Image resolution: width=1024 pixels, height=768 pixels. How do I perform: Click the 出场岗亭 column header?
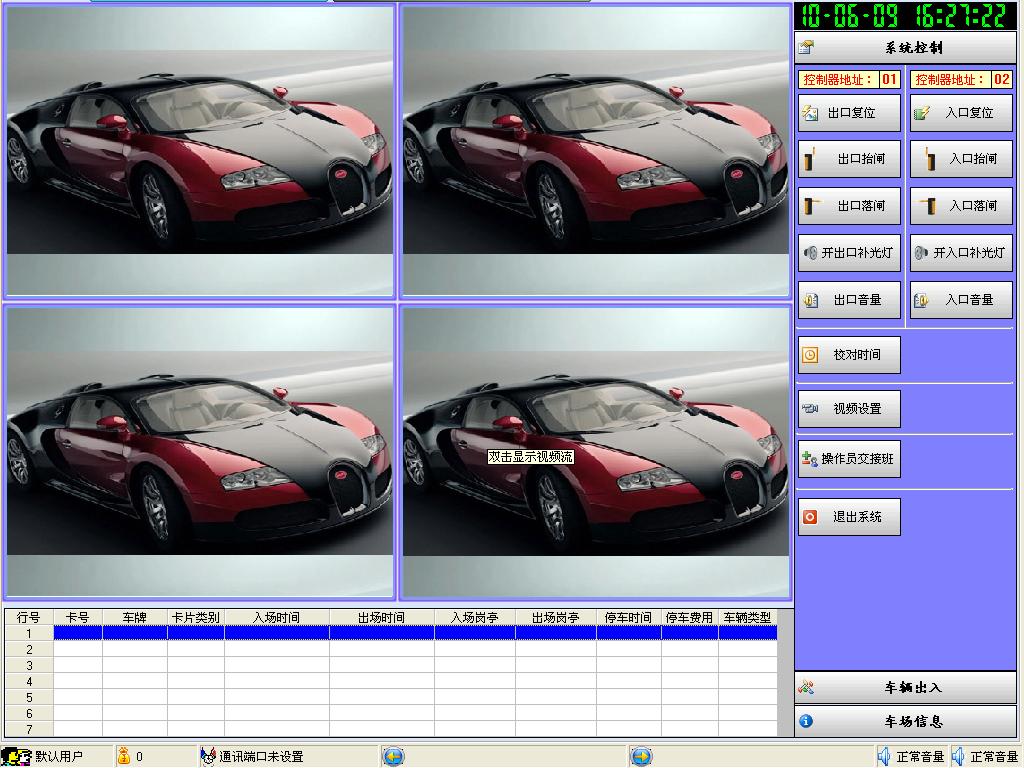tap(556, 617)
